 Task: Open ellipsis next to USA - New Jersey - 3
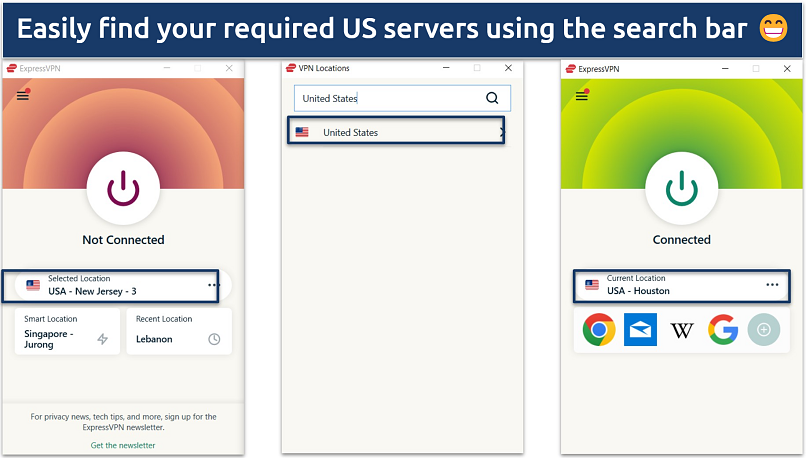tap(213, 285)
